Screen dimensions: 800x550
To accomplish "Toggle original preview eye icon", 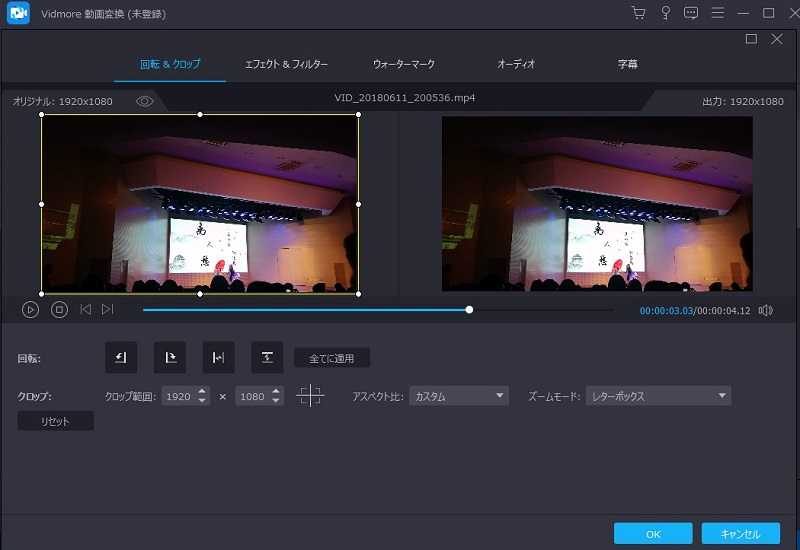I will coord(145,101).
